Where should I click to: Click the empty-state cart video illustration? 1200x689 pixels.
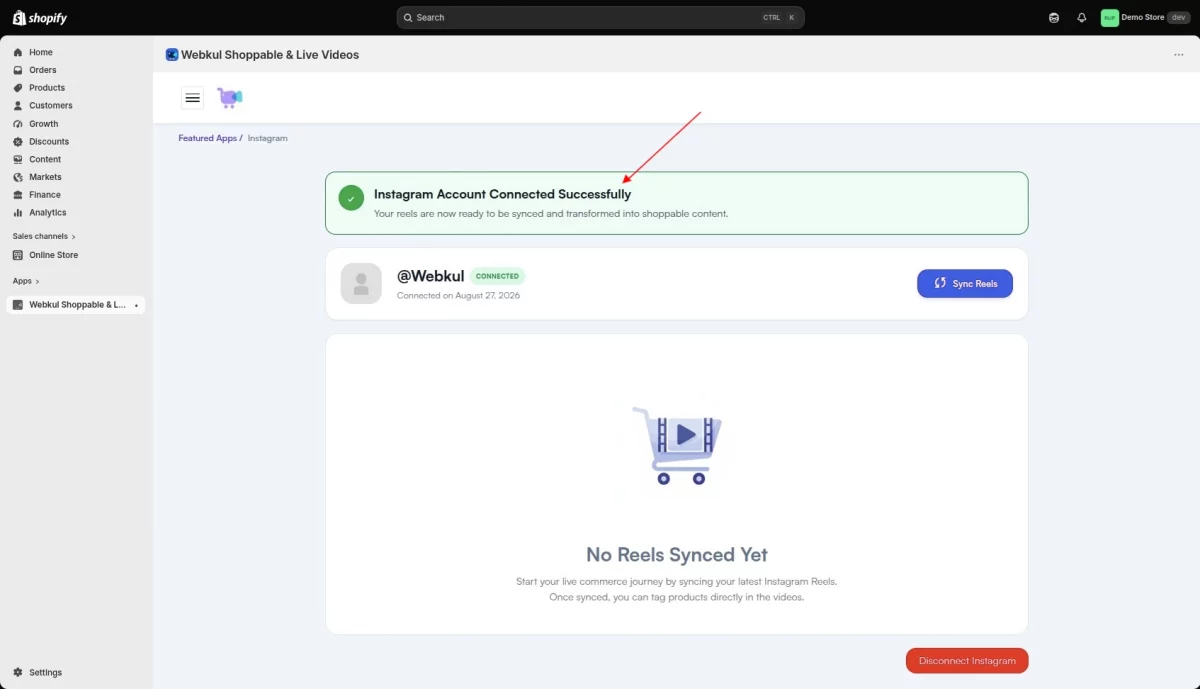pyautogui.click(x=677, y=445)
